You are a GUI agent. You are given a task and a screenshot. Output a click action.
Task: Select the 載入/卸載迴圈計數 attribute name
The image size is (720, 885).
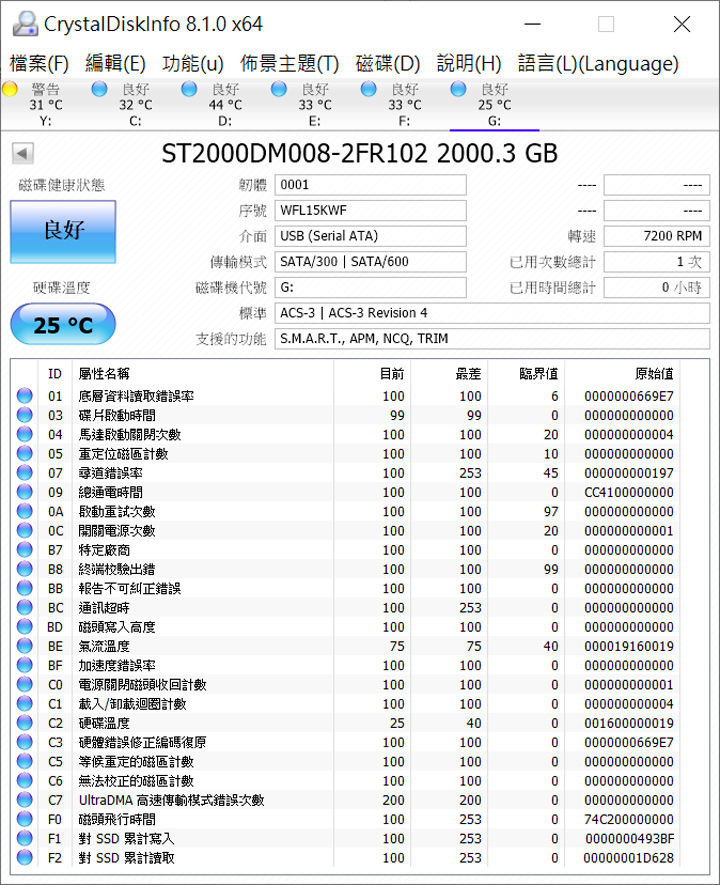pyautogui.click(x=132, y=704)
